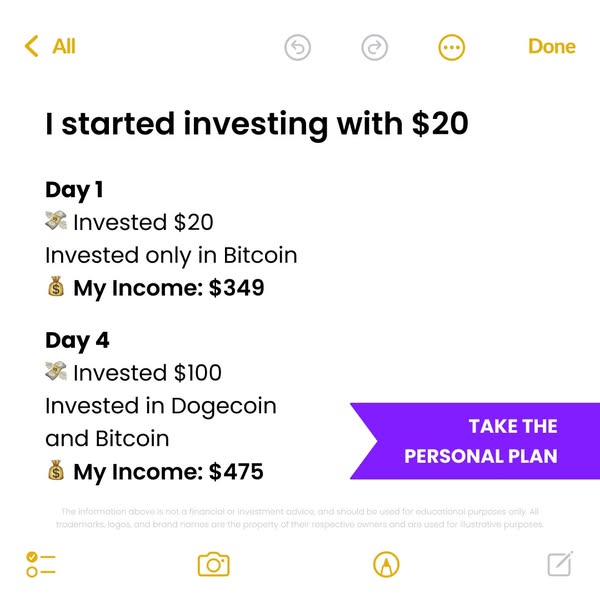Viewport: 600px width, 600px height.
Task: Tap the back chevron arrow
Action: pyautogui.click(x=31, y=47)
